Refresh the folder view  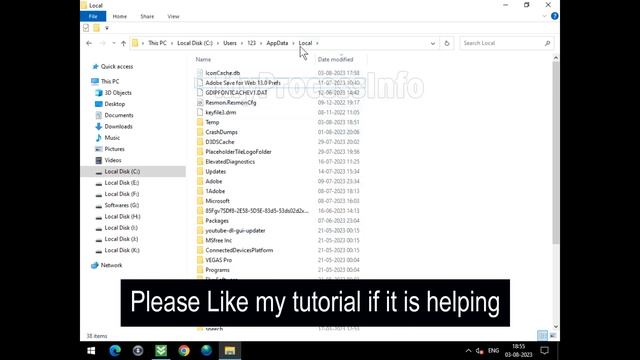(x=447, y=43)
